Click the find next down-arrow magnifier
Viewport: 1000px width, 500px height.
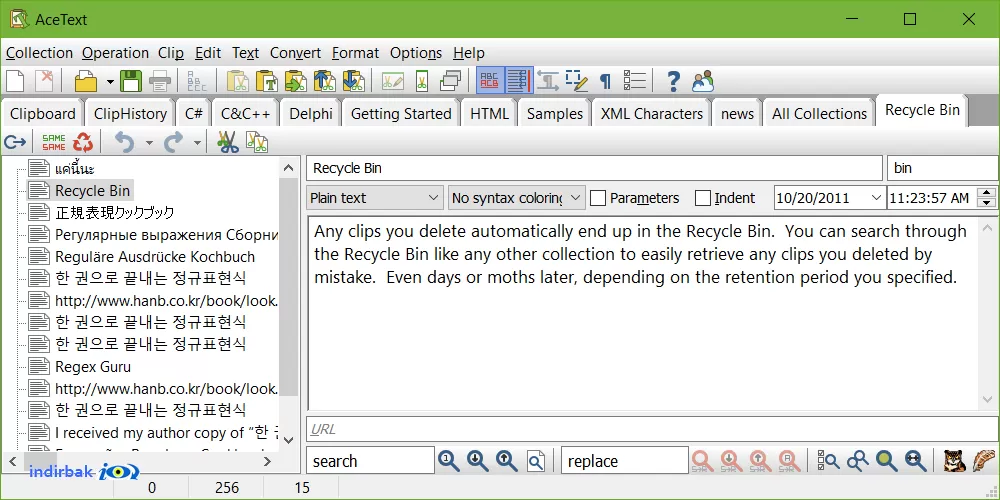pos(478,460)
